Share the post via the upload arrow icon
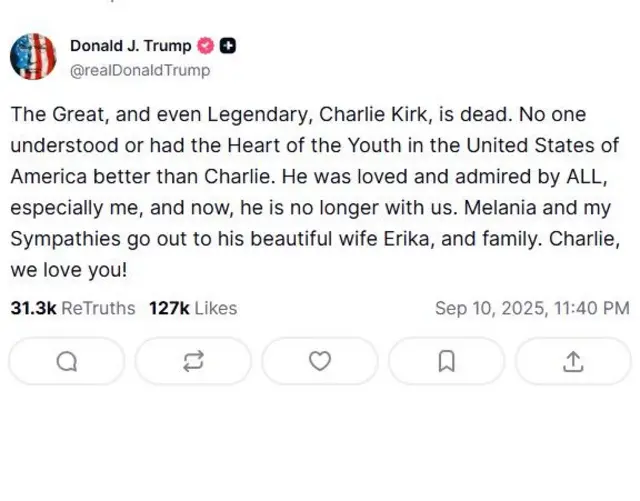The height and width of the screenshot is (501, 640). pos(573,362)
